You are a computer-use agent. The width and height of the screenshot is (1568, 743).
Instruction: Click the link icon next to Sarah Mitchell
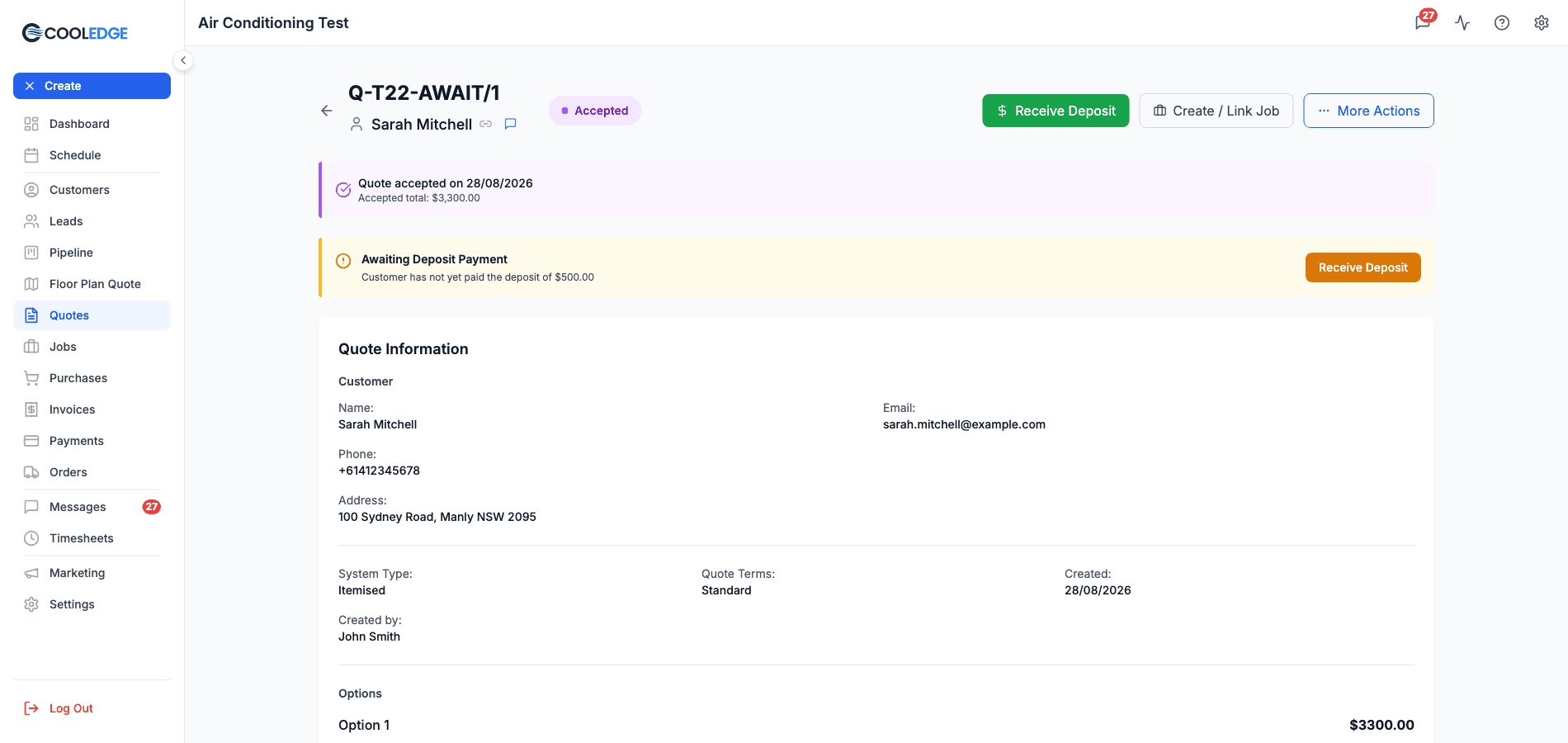(486, 124)
